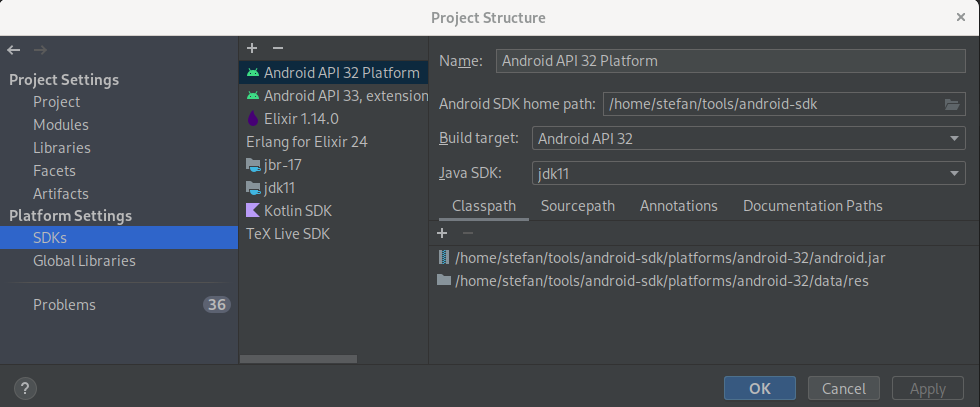Select the Kotlin SDK entry
Viewport: 980px width, 407px height.
coord(297,211)
